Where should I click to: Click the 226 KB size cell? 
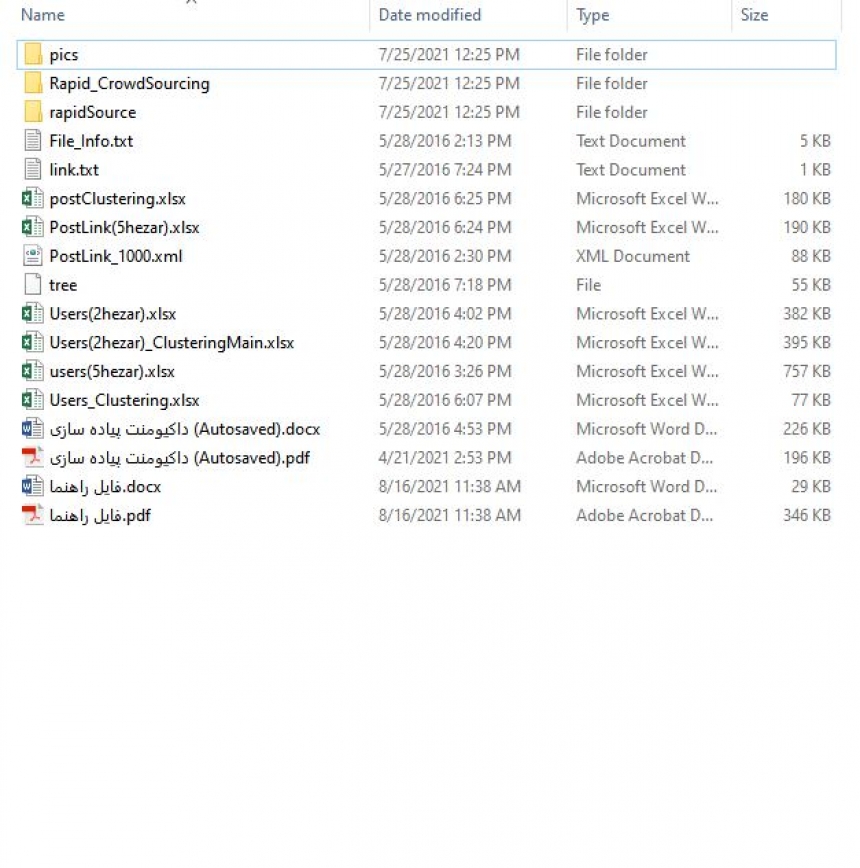point(807,429)
